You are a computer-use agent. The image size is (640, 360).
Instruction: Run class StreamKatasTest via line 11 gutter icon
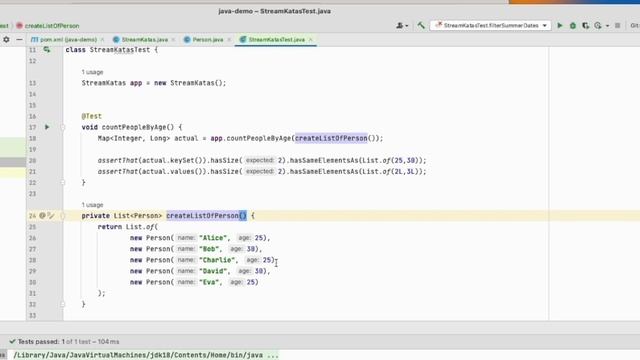pos(47,49)
